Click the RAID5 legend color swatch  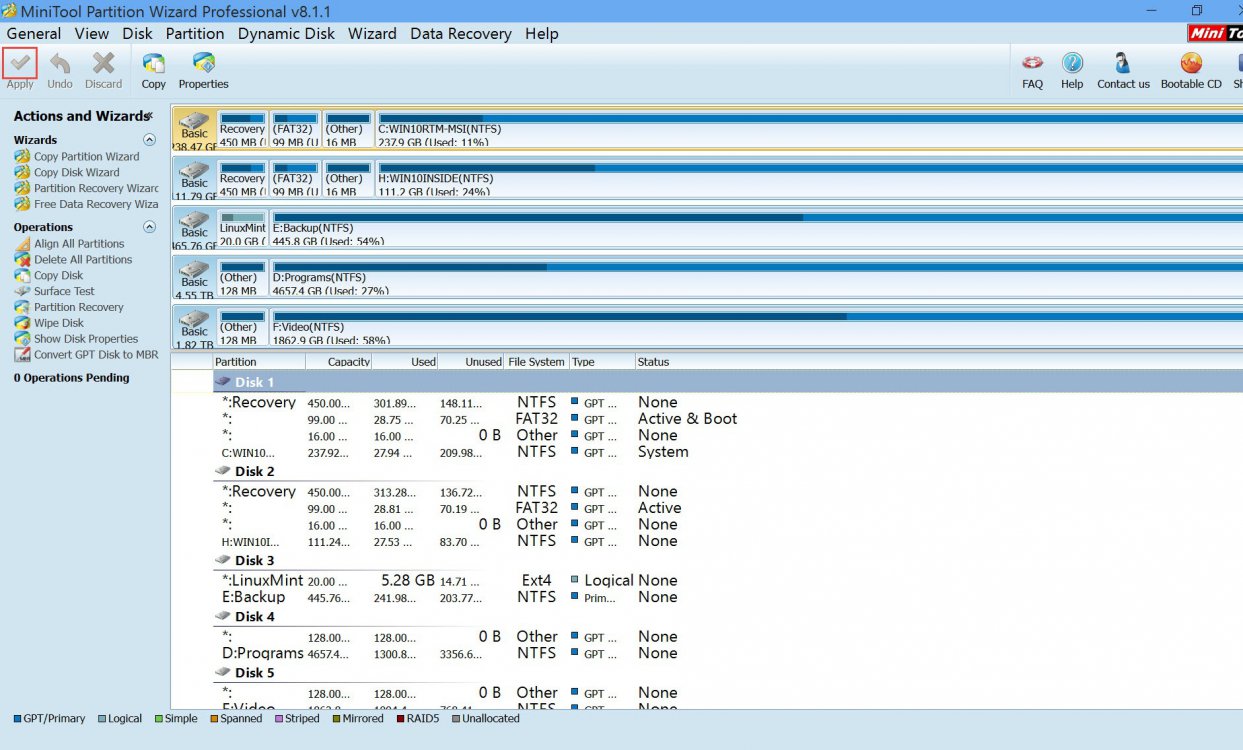[400, 718]
